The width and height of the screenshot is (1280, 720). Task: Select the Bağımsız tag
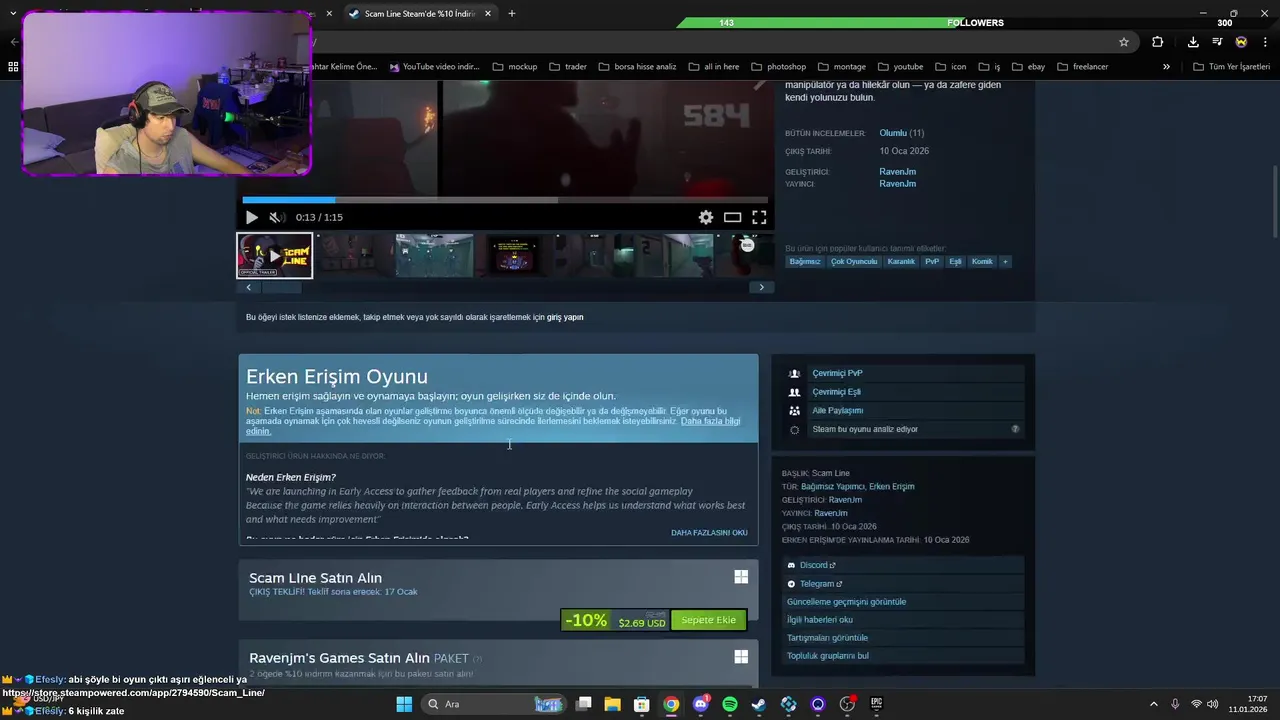[804, 262]
